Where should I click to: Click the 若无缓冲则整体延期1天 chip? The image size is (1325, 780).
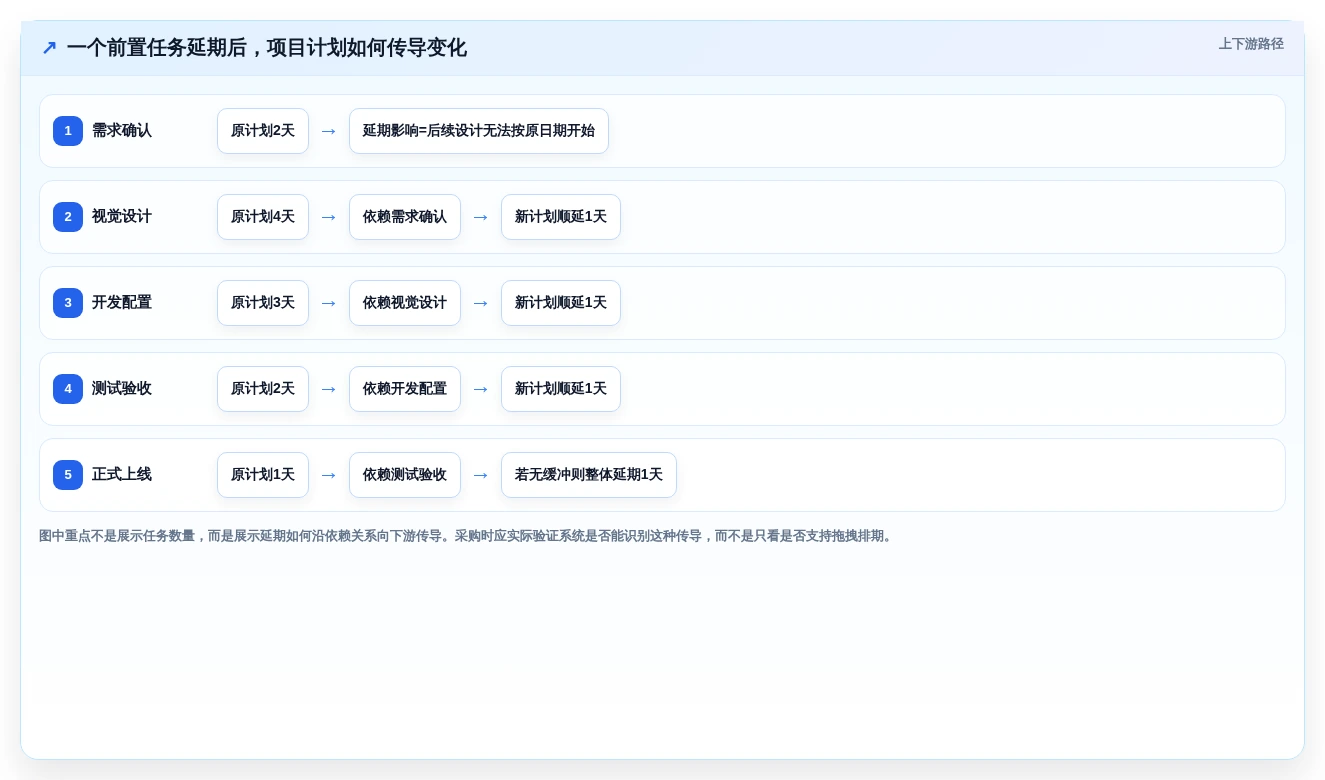589,475
